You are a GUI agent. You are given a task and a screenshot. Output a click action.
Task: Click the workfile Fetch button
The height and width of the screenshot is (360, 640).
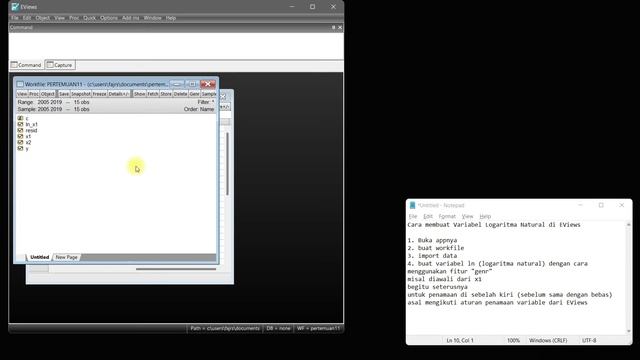(153, 94)
